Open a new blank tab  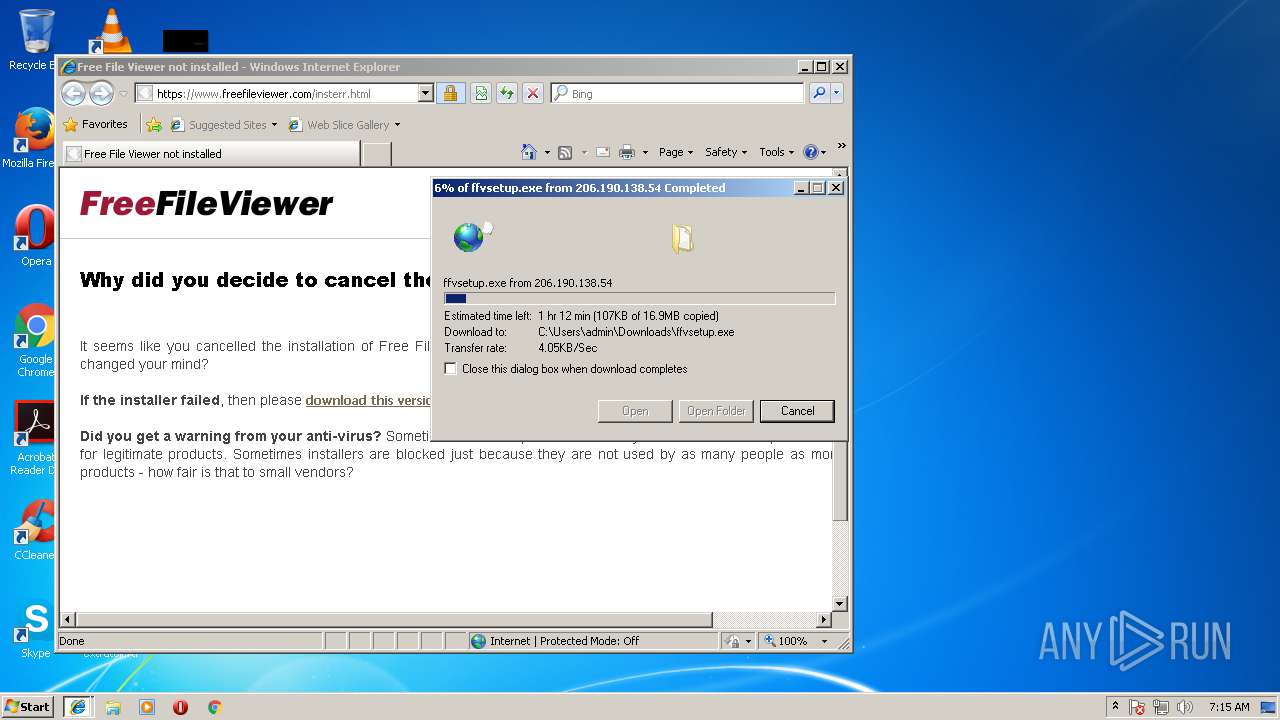coord(376,154)
